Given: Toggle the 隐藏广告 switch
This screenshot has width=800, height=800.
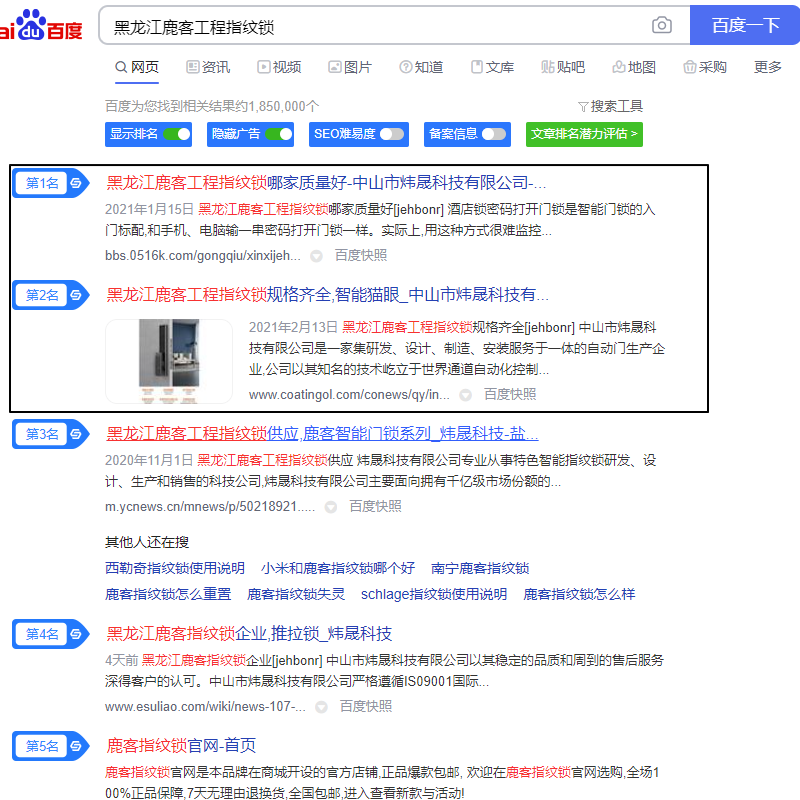Looking at the screenshot, I should tap(279, 134).
